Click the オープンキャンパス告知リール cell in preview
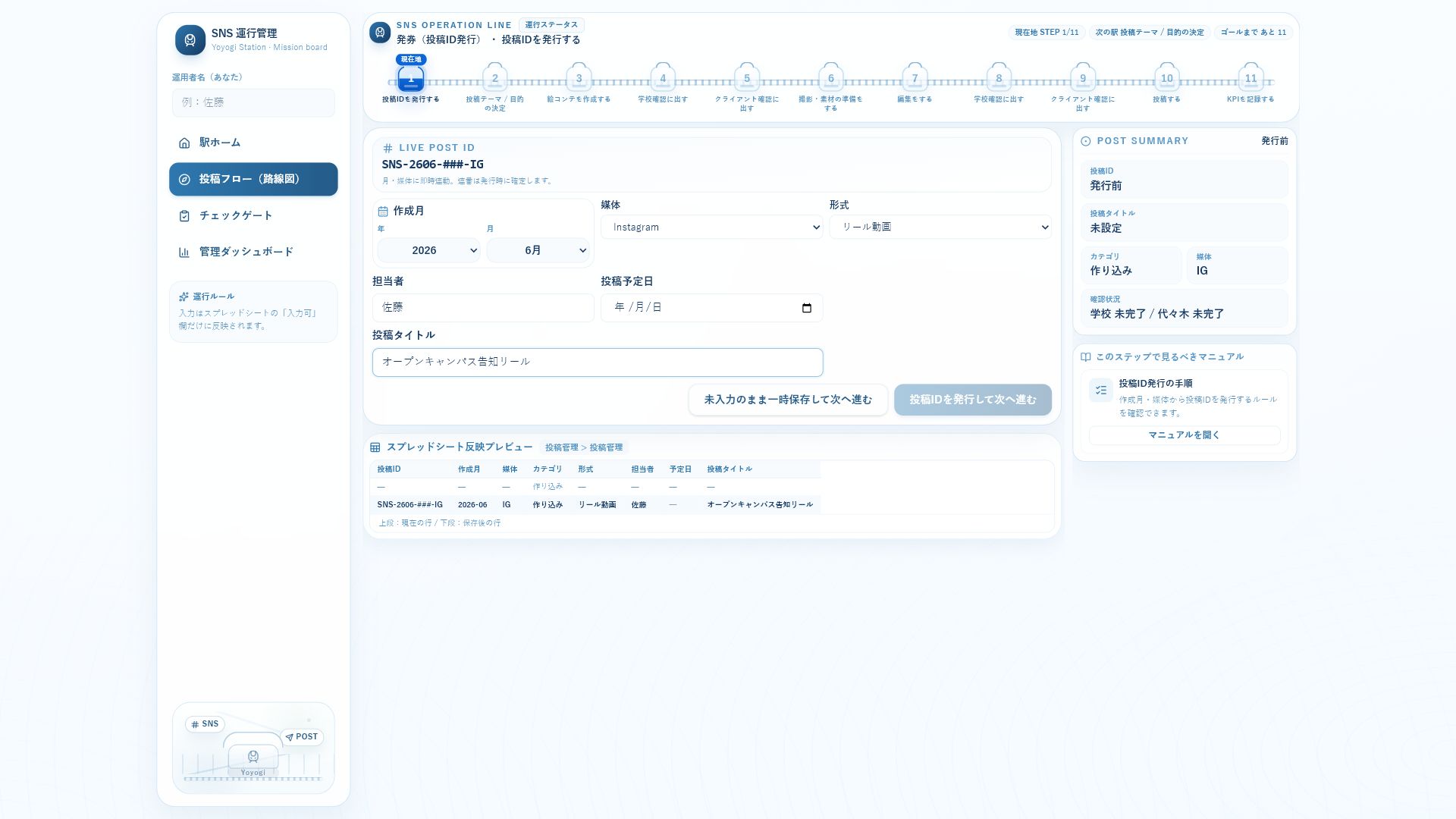Image resolution: width=1456 pixels, height=819 pixels. click(x=760, y=505)
